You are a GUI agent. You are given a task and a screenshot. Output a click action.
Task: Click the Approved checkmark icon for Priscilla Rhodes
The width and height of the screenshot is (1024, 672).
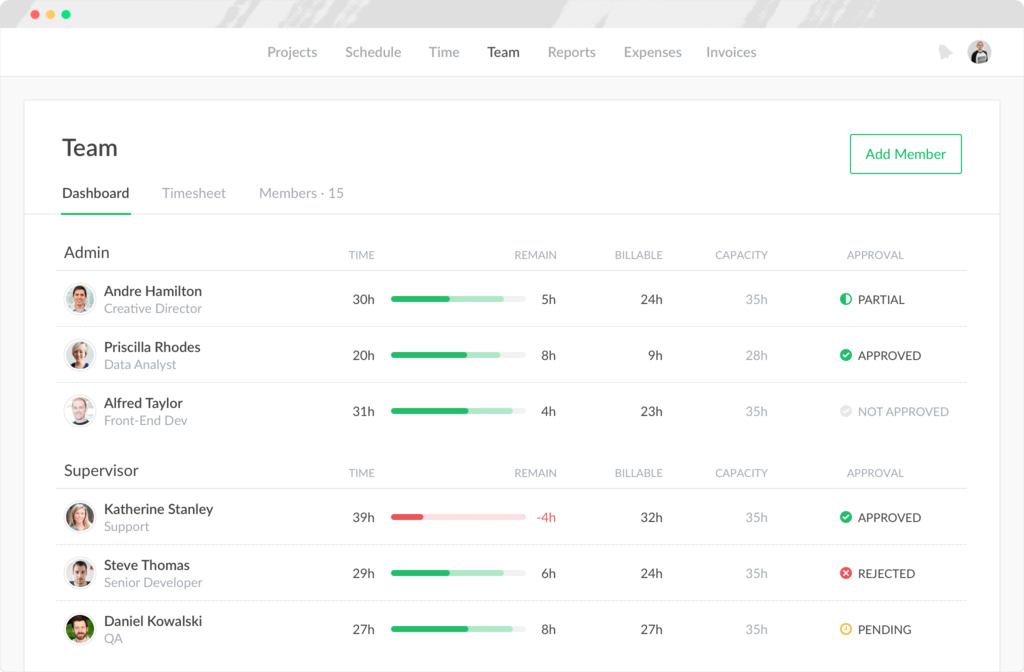pyautogui.click(x=845, y=355)
